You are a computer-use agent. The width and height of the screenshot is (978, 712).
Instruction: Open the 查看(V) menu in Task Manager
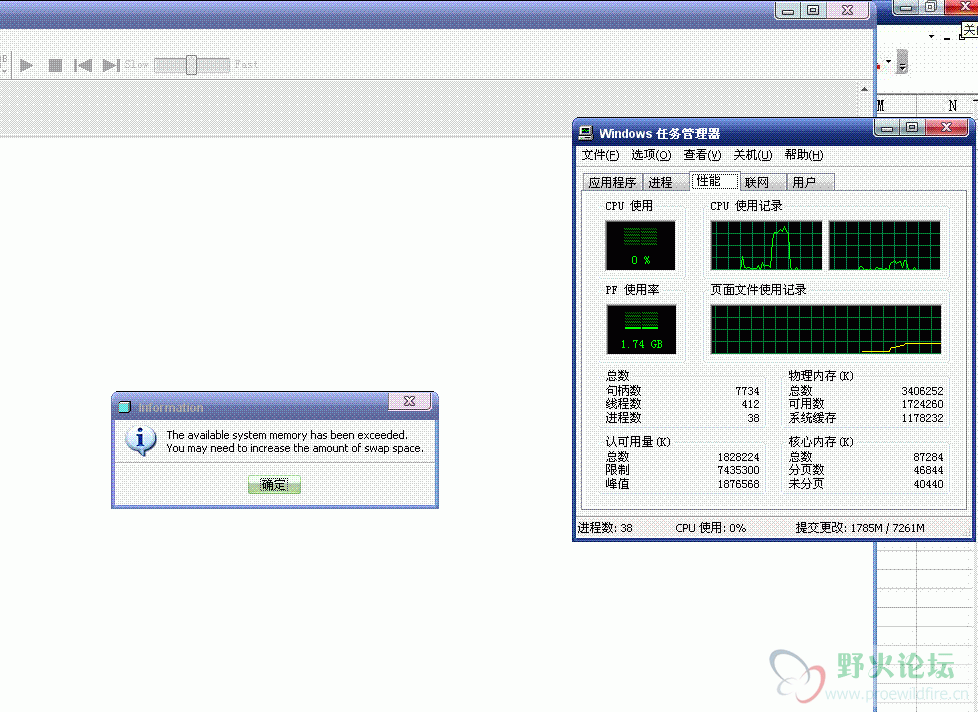click(702, 155)
